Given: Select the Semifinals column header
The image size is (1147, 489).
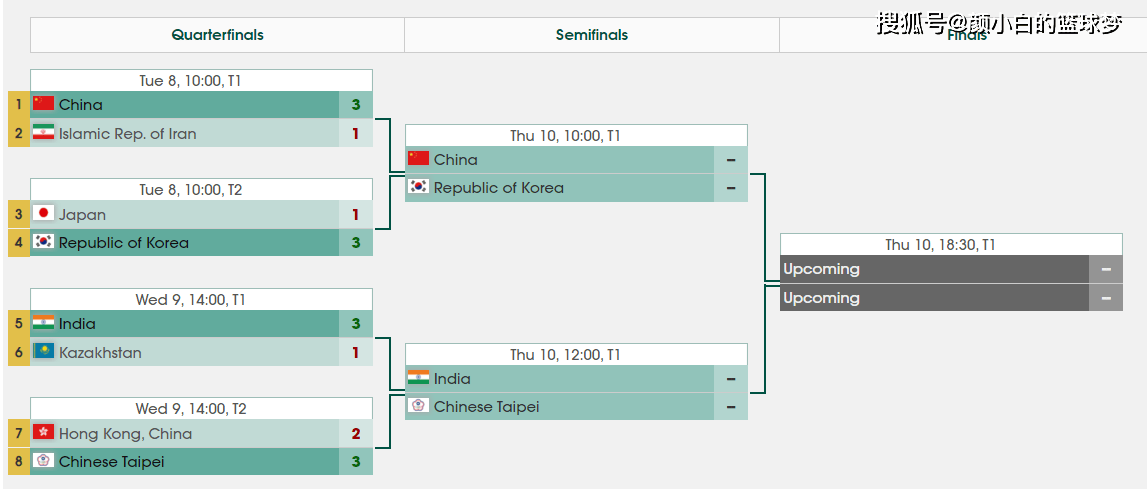Looking at the screenshot, I should [592, 34].
